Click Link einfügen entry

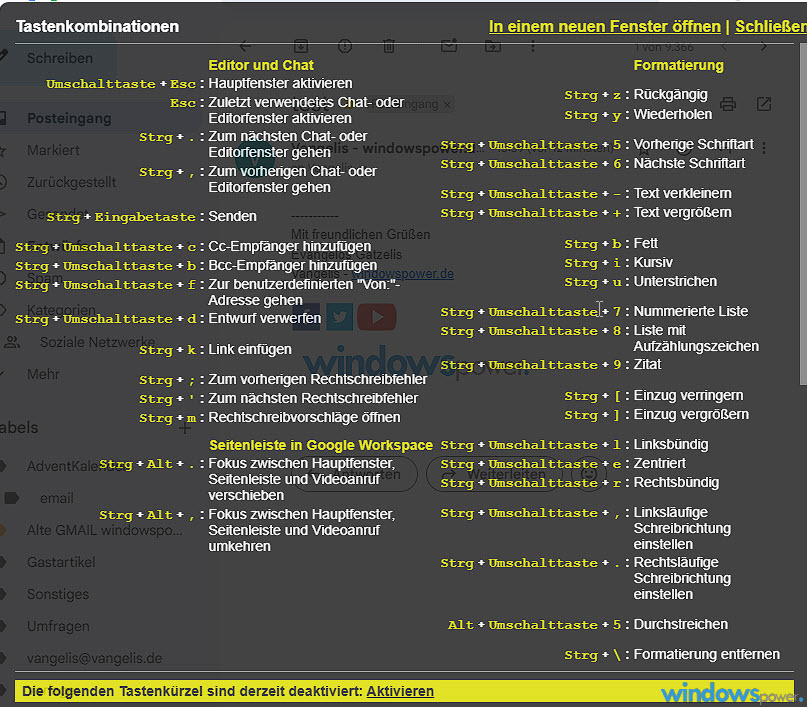(250, 349)
